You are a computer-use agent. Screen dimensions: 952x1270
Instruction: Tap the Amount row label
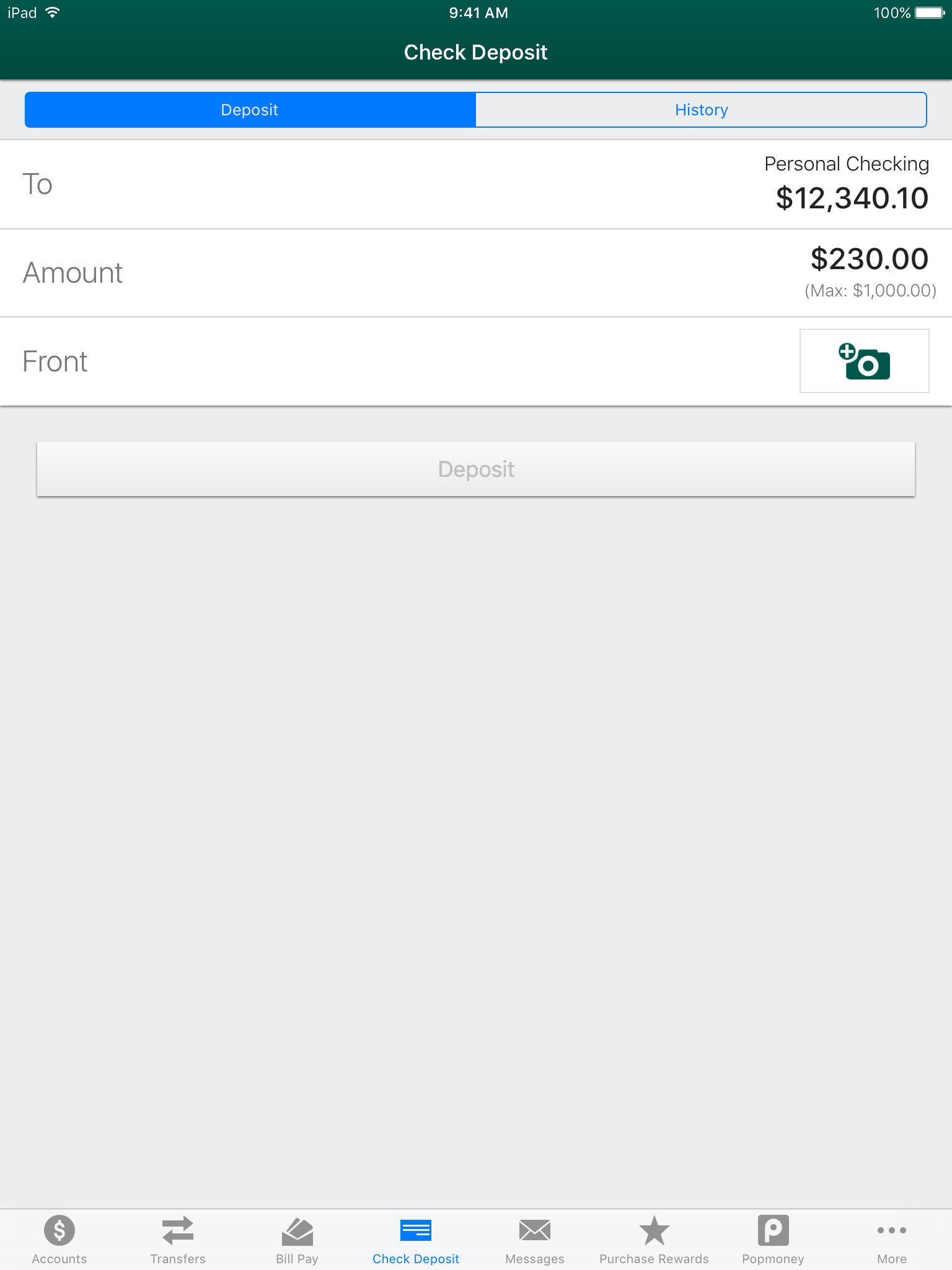coord(73,273)
